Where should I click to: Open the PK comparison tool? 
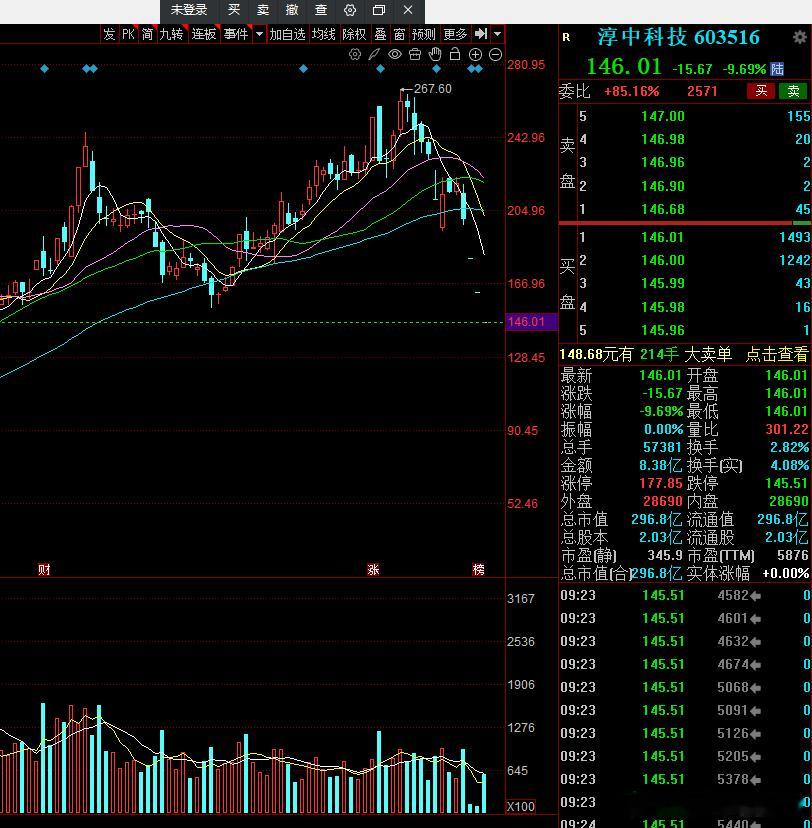click(128, 34)
